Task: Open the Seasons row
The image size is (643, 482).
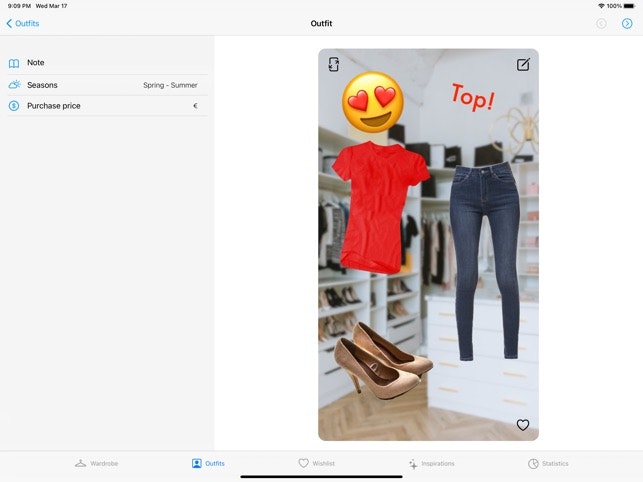Action: point(107,85)
